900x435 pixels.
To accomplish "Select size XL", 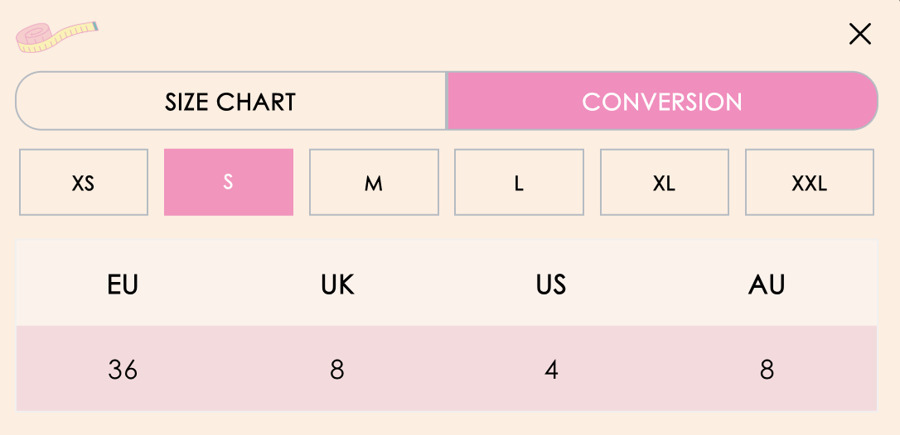I will coord(664,183).
